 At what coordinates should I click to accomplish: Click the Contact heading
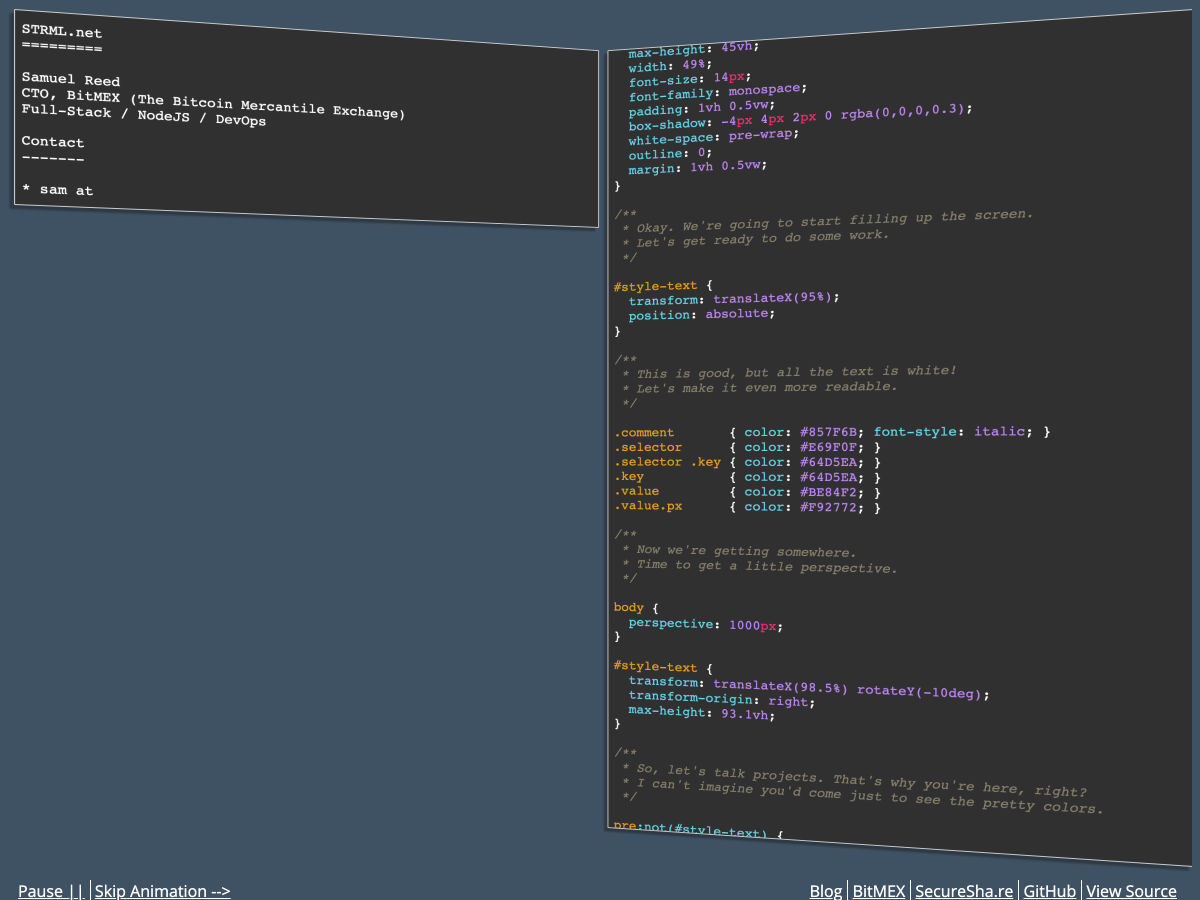click(x=53, y=142)
